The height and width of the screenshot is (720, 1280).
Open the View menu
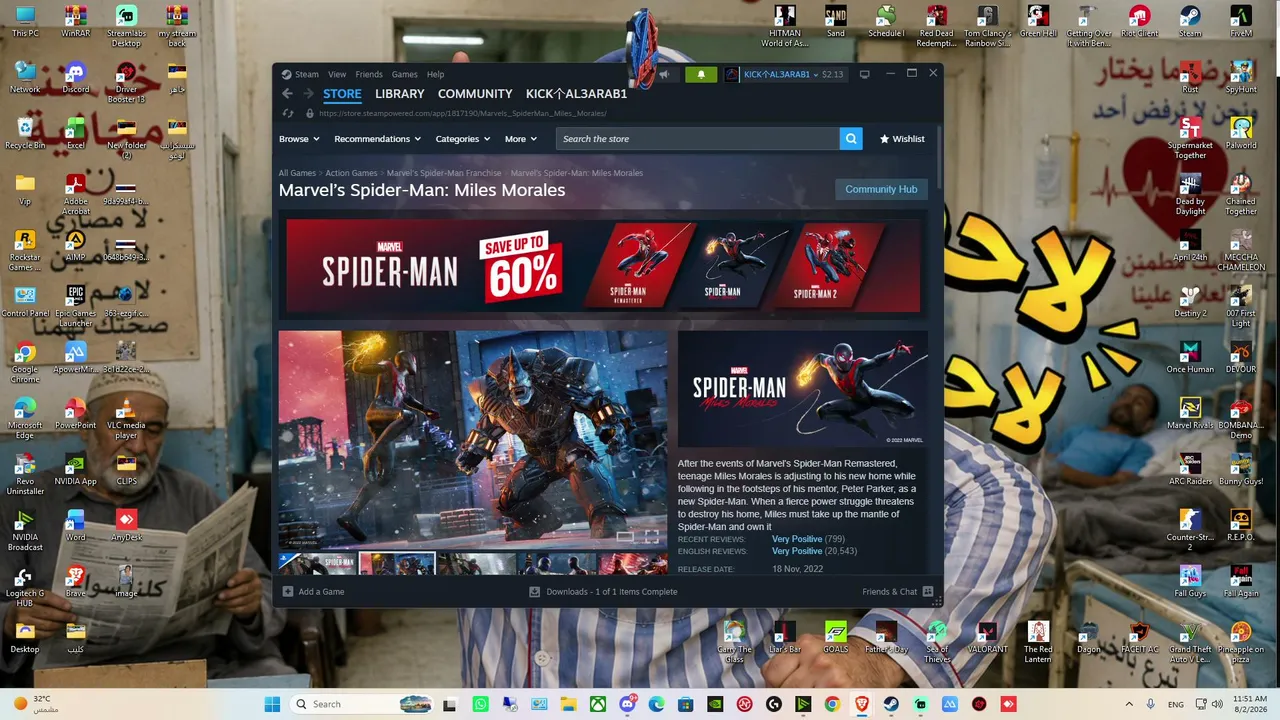pyautogui.click(x=337, y=74)
